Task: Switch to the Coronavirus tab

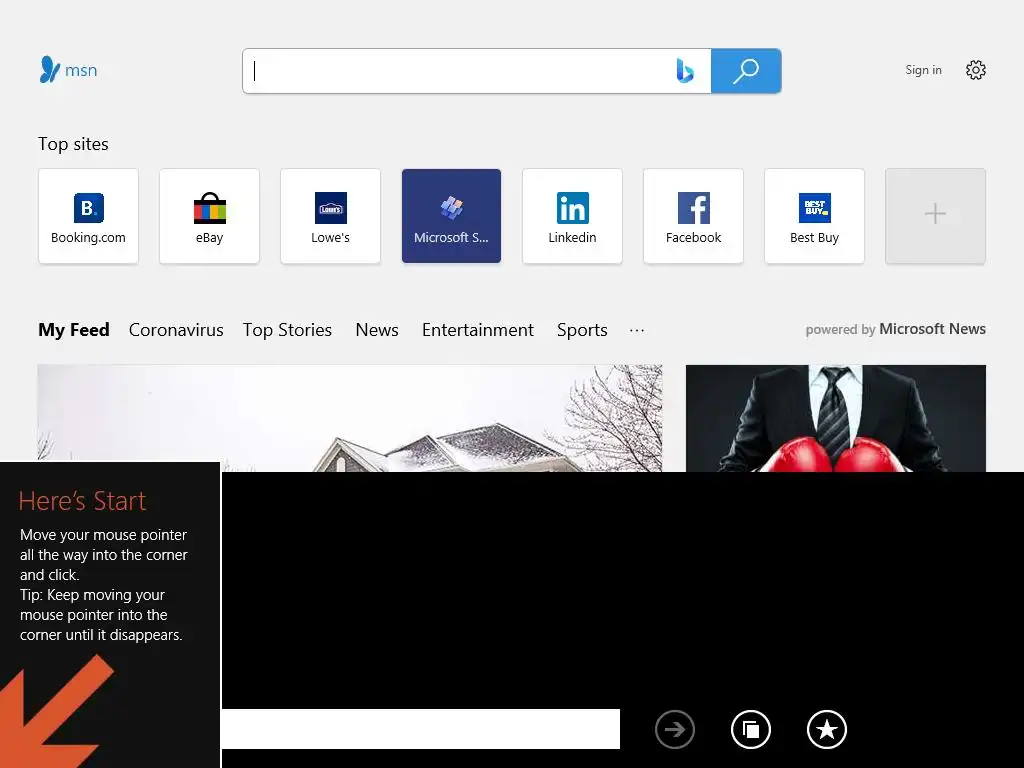Action: coord(176,330)
